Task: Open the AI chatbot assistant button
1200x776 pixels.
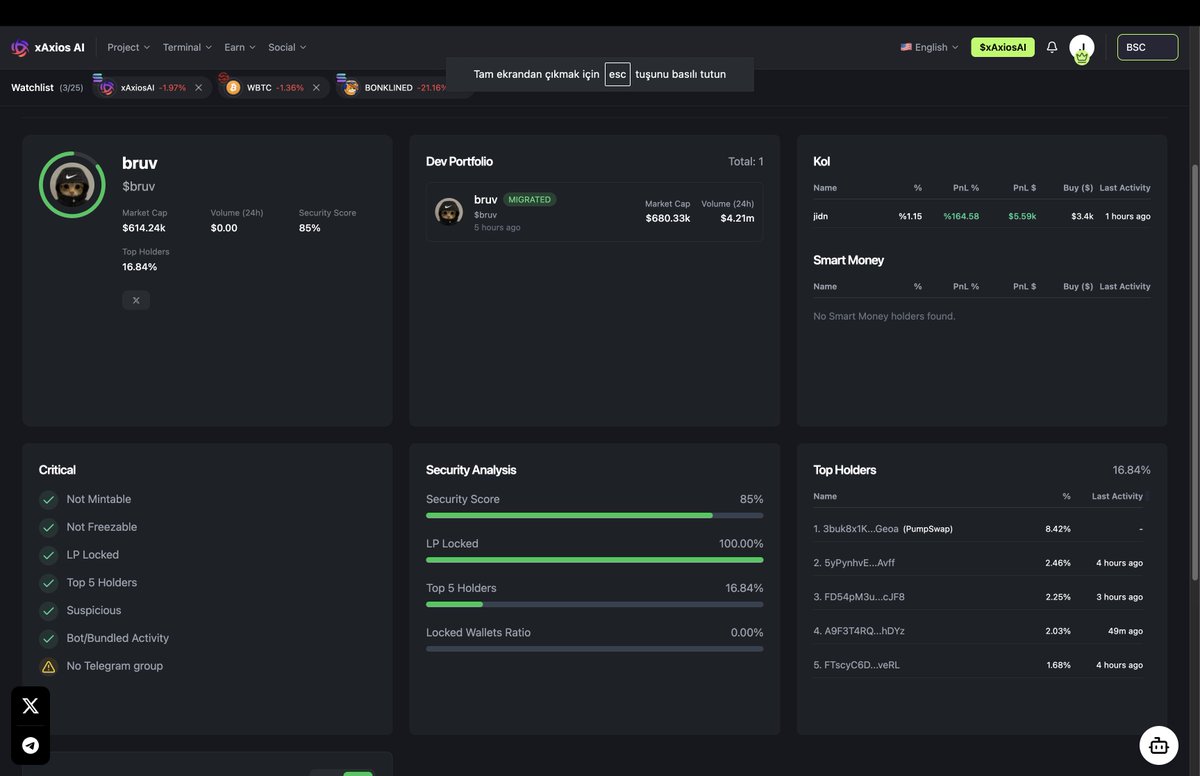Action: click(1159, 745)
